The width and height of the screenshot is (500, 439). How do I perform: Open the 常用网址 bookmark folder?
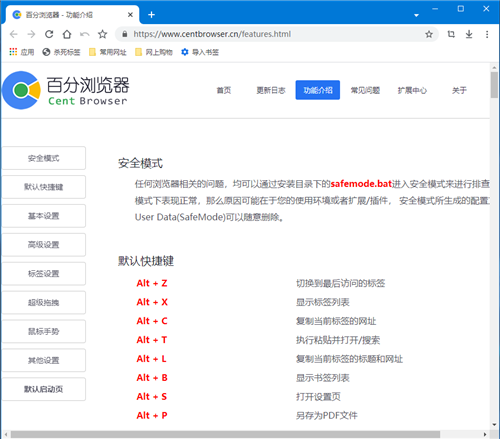108,52
